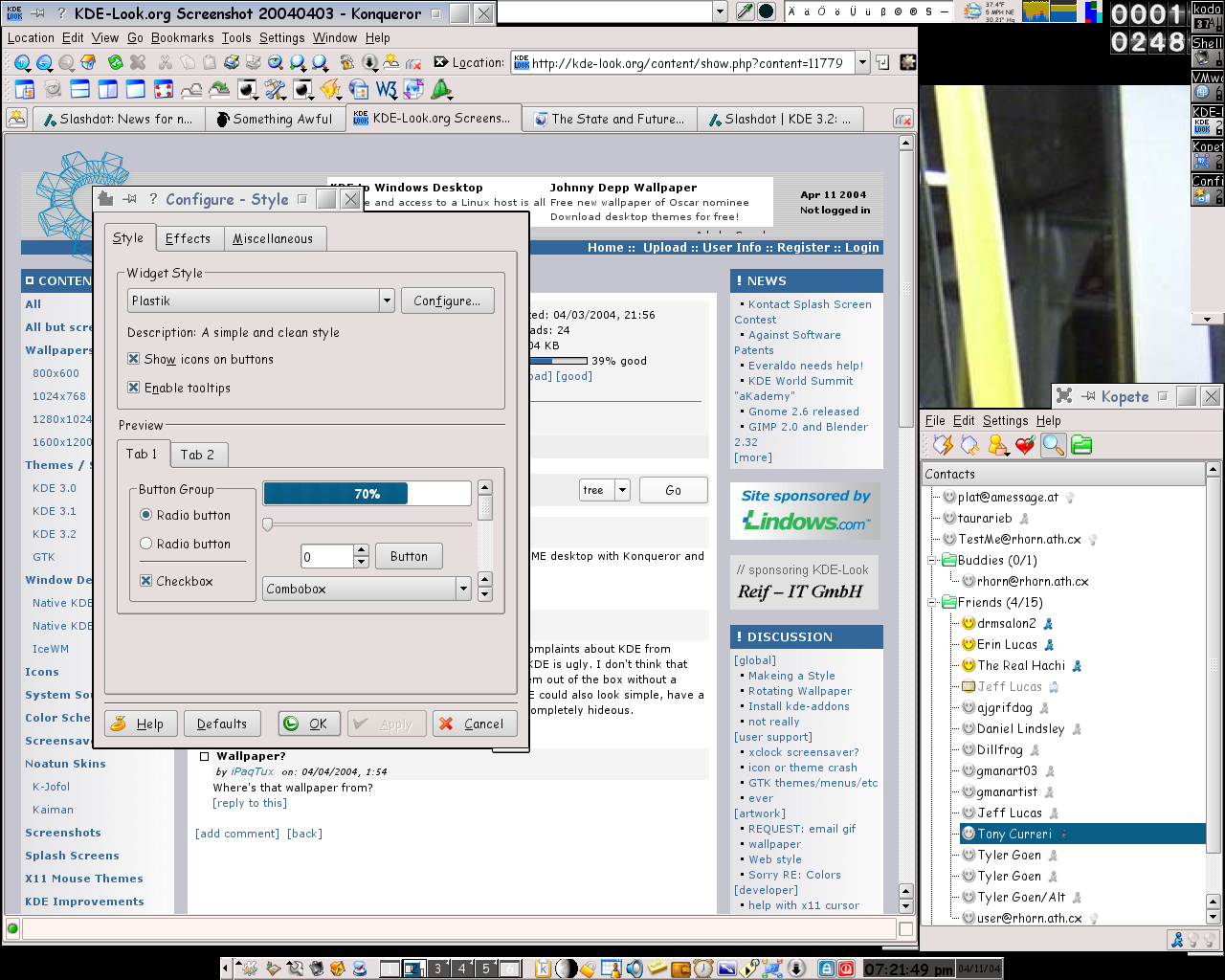This screenshot has width=1225, height=980.
Task: Select contact 'Erin Lucas' in Kopete
Action: (1007, 644)
